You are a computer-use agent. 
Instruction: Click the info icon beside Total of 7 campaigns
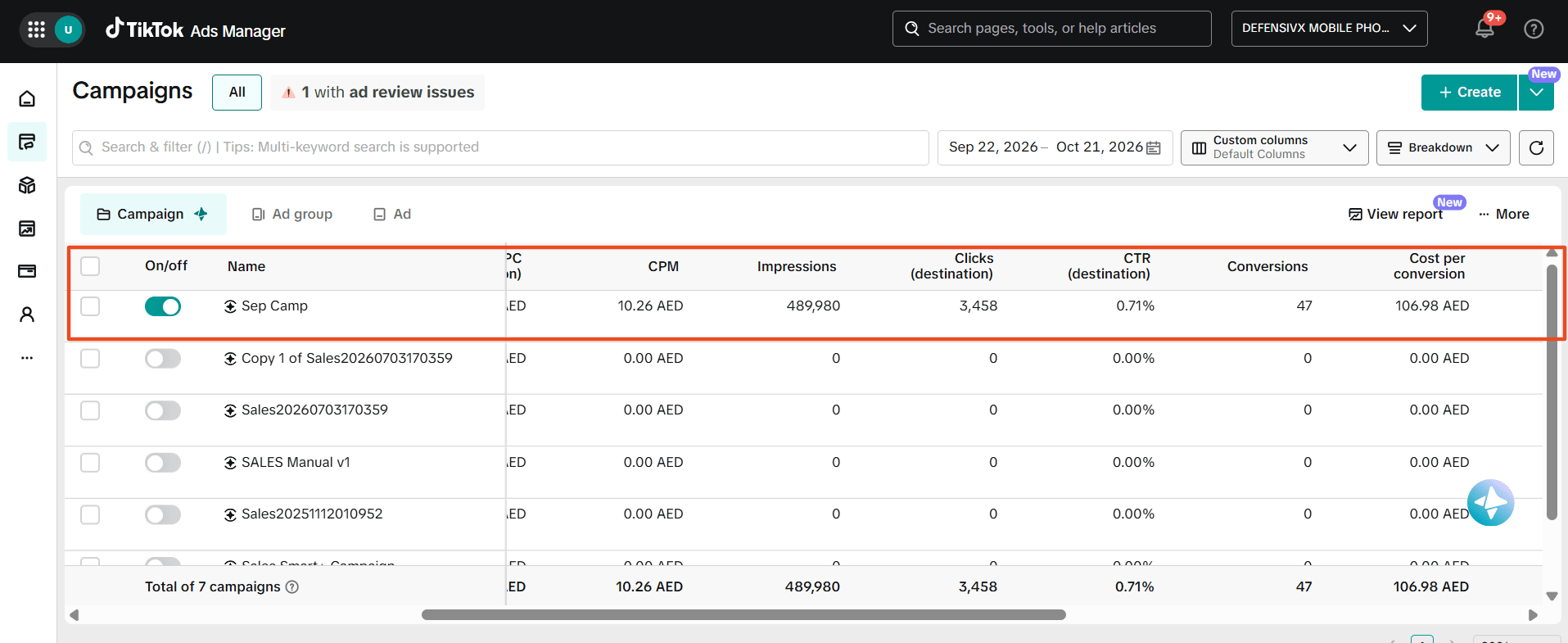pyautogui.click(x=292, y=586)
